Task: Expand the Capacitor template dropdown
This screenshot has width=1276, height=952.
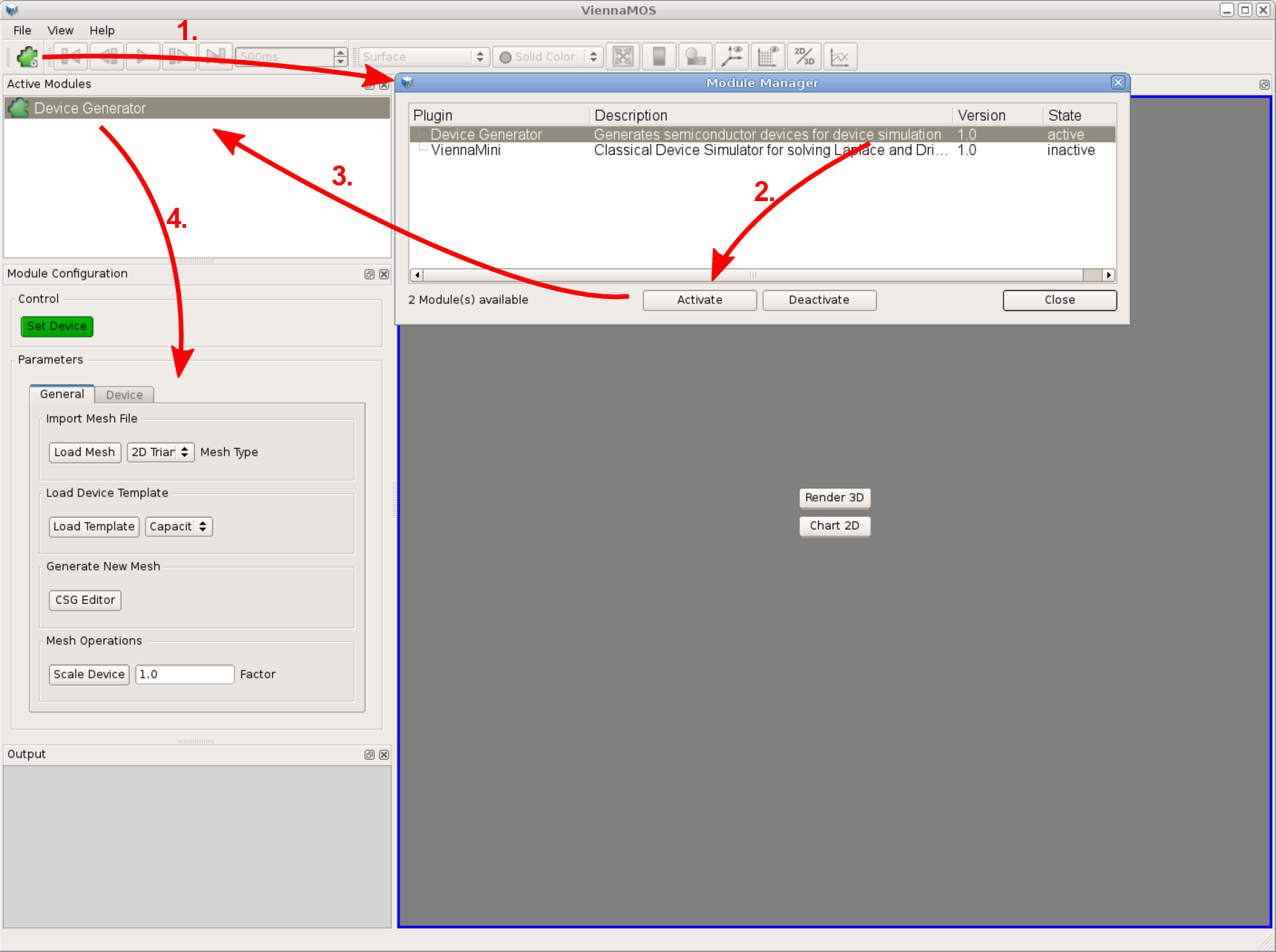Action: pyautogui.click(x=179, y=526)
